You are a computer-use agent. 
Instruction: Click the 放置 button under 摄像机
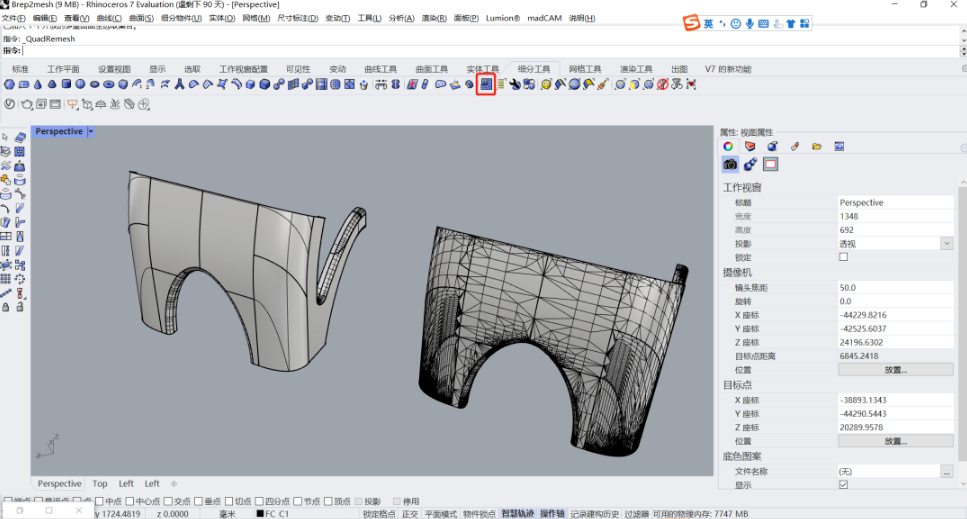pos(895,370)
